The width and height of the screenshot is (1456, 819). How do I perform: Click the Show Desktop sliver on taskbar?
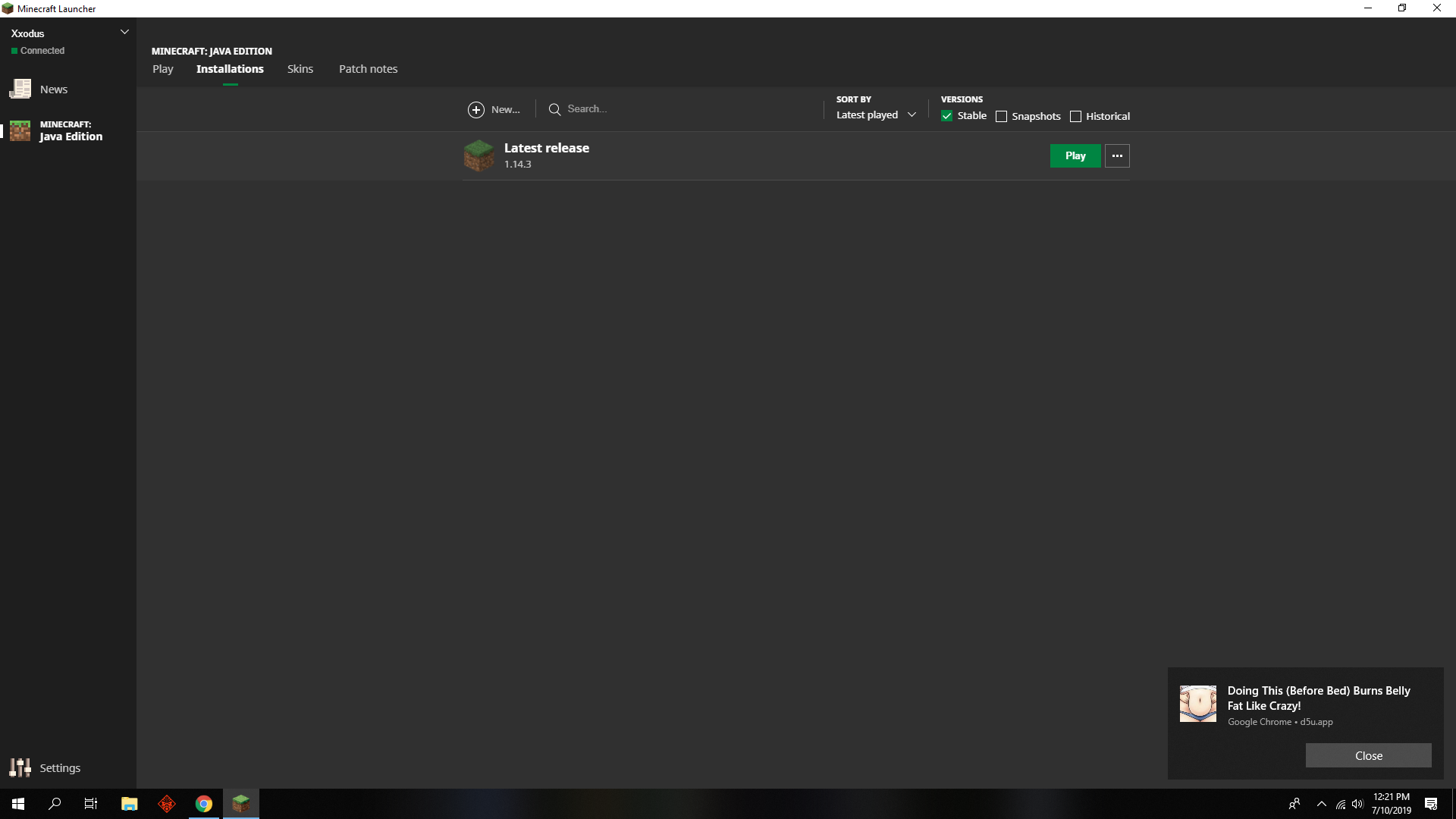coord(1453,804)
